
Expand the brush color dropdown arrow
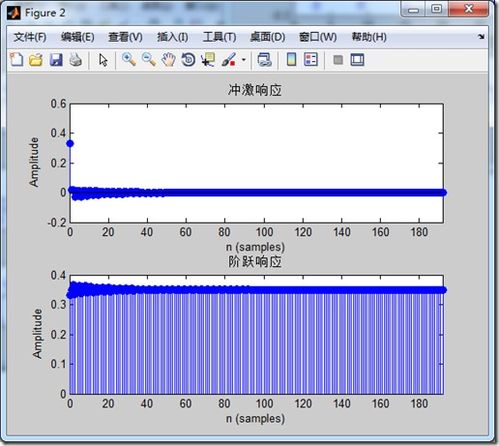(x=244, y=60)
